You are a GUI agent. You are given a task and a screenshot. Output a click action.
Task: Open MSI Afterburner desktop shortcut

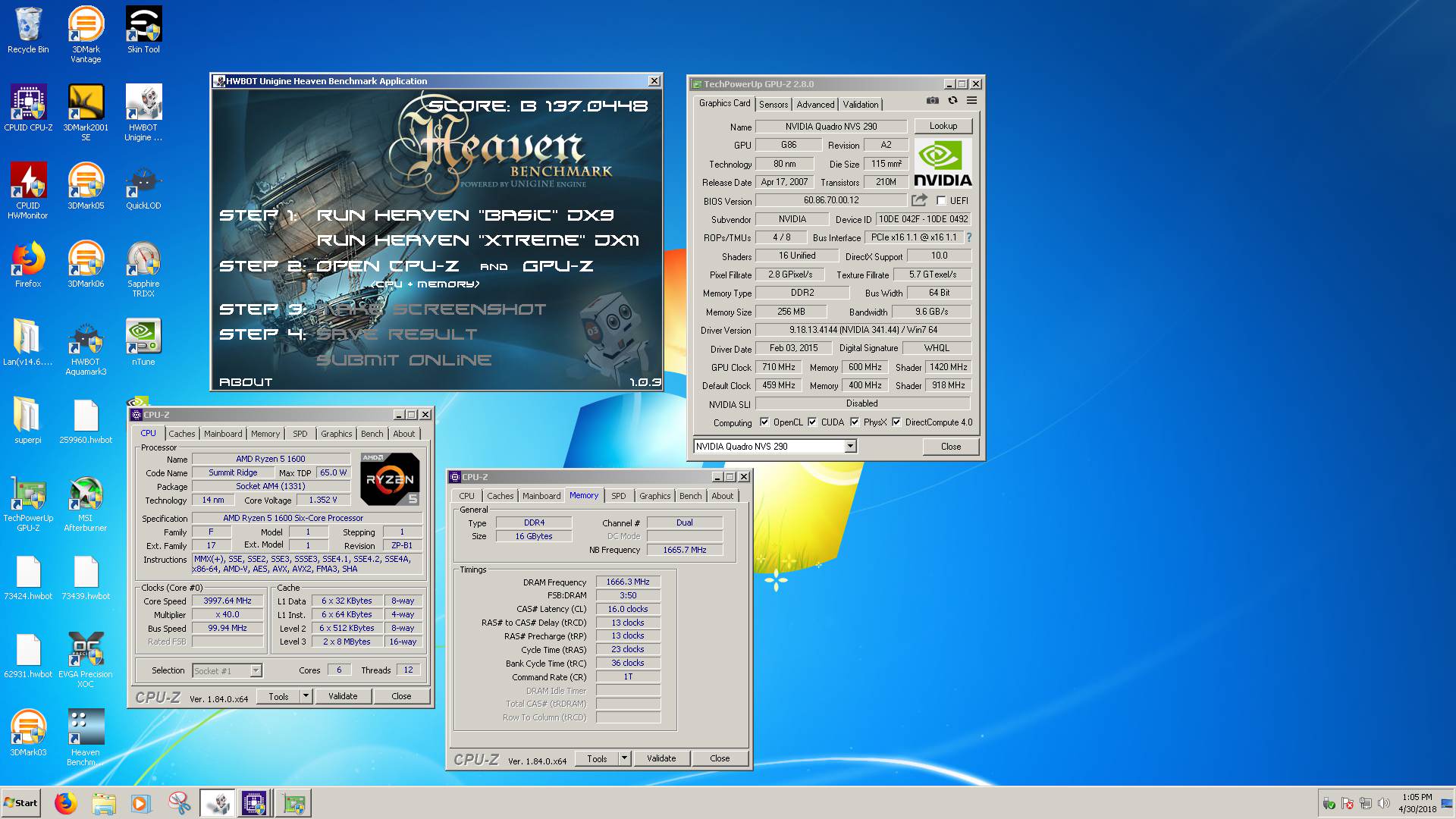(x=86, y=503)
